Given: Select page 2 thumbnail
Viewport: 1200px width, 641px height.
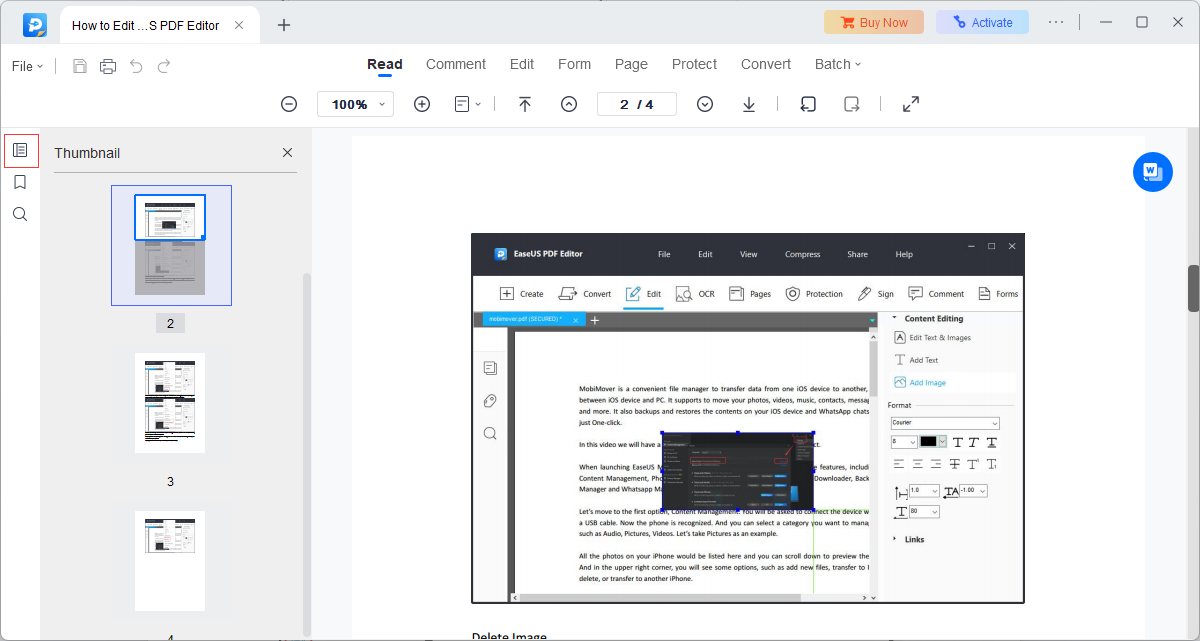Looking at the screenshot, I should pos(171,245).
